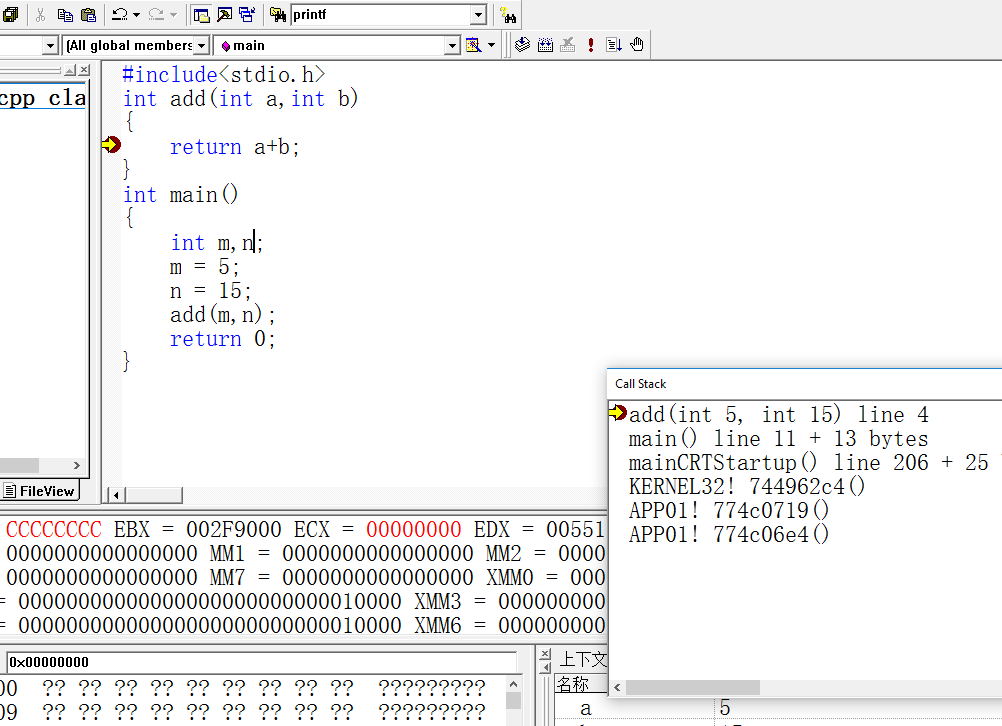Screen dimensions: 1002x726
Task: Click the Undo arrow icon
Action: point(119,15)
